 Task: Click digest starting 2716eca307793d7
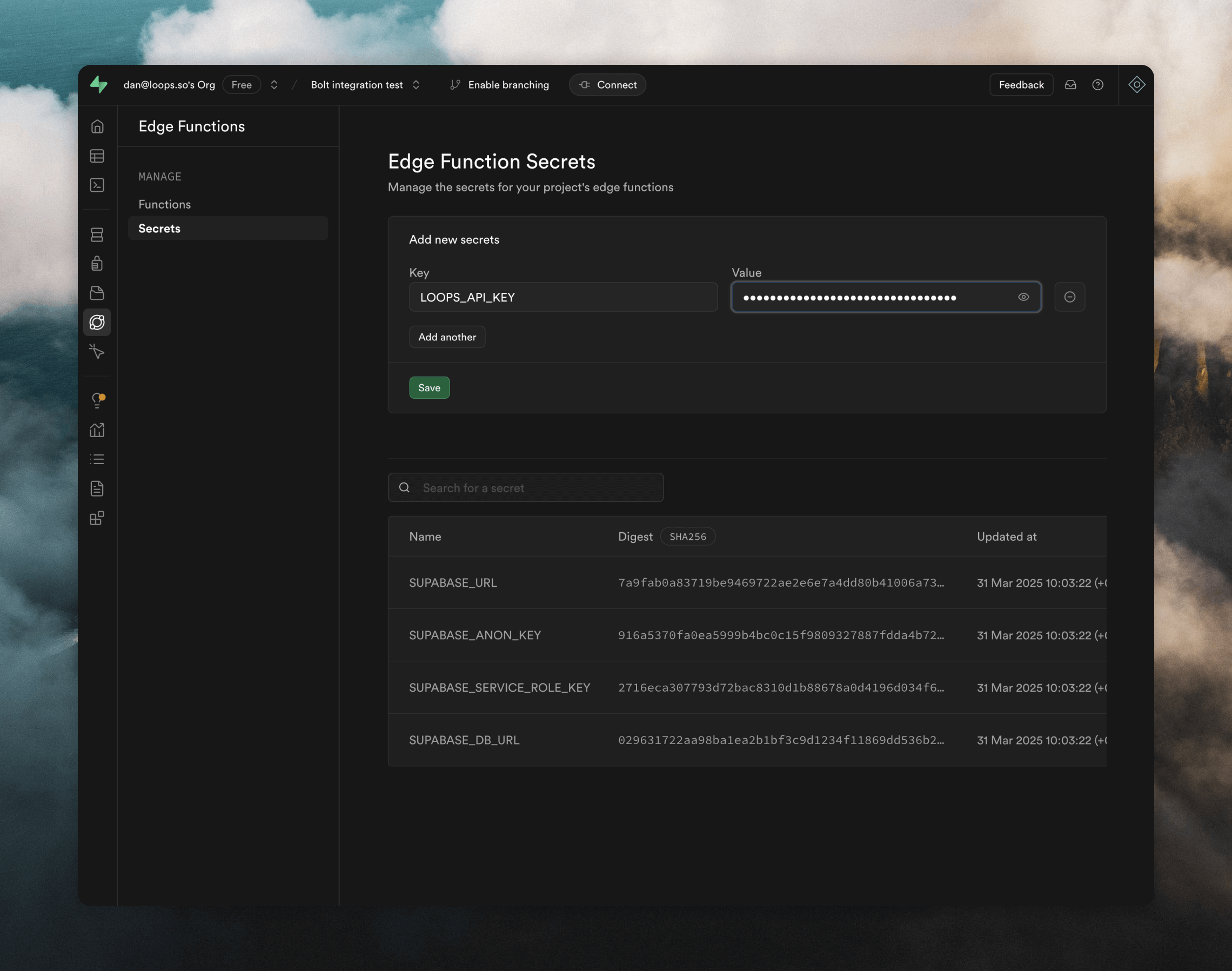[x=781, y=687]
